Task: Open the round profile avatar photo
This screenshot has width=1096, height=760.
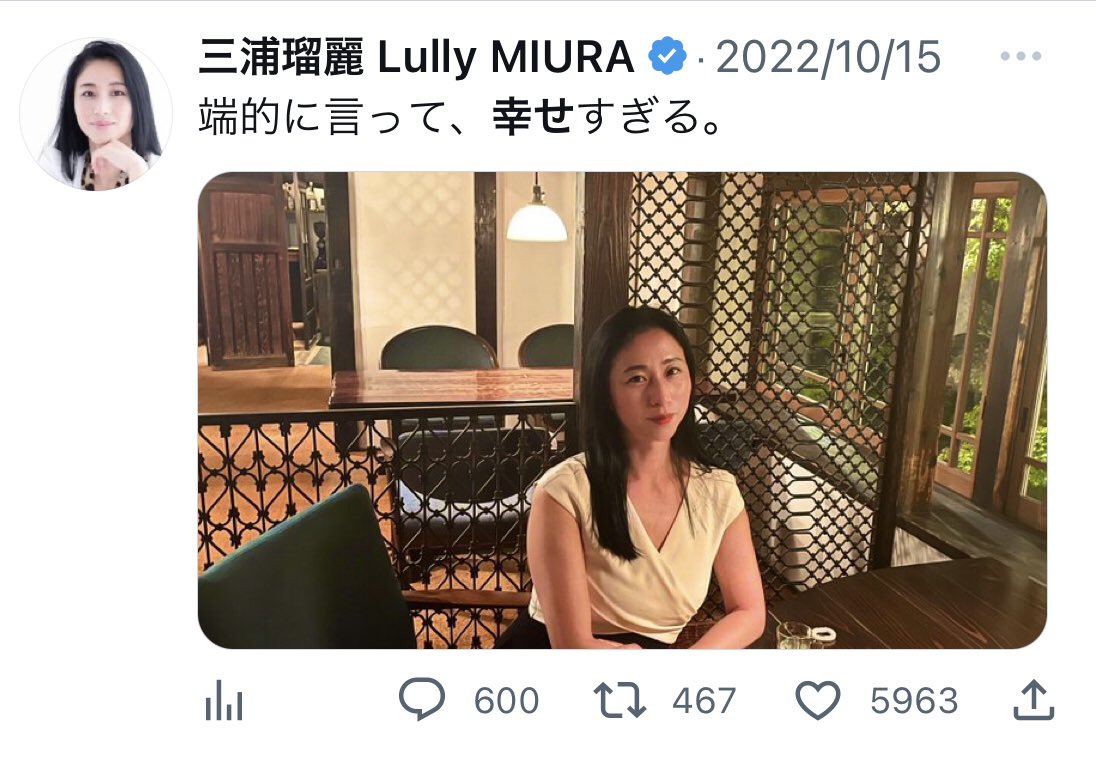Action: [x=96, y=114]
